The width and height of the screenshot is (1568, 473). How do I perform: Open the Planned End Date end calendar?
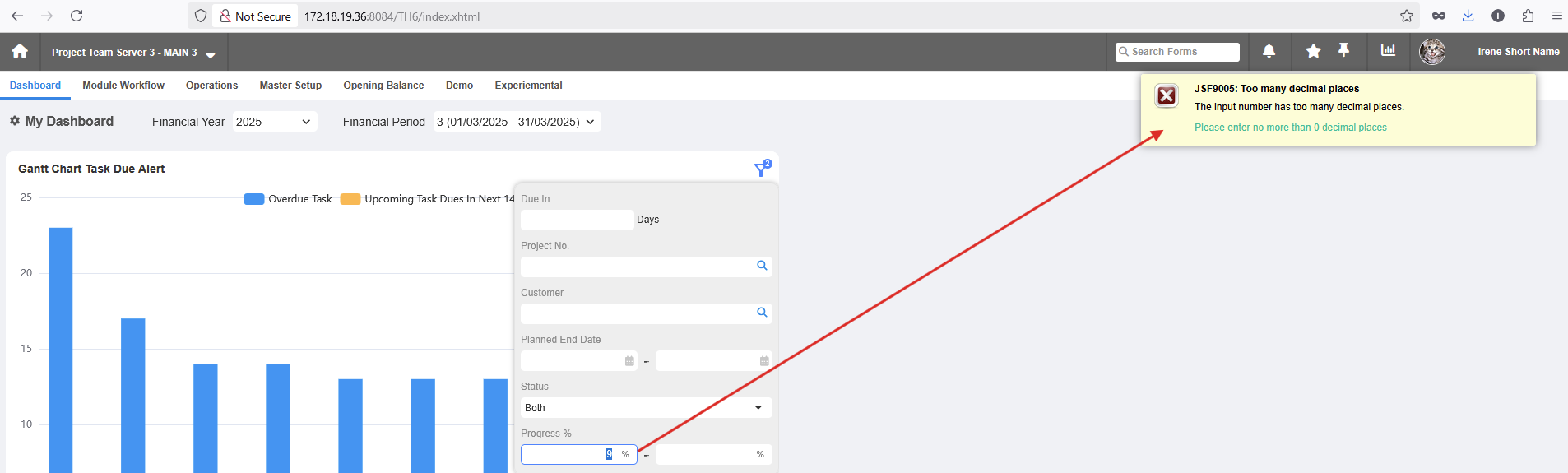click(764, 361)
